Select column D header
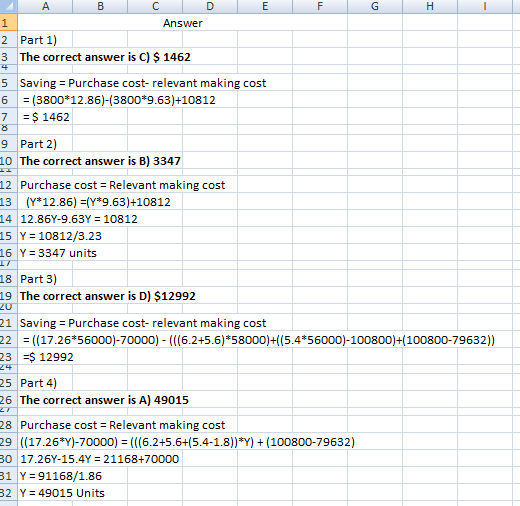The height and width of the screenshot is (506, 520). click(x=210, y=6)
